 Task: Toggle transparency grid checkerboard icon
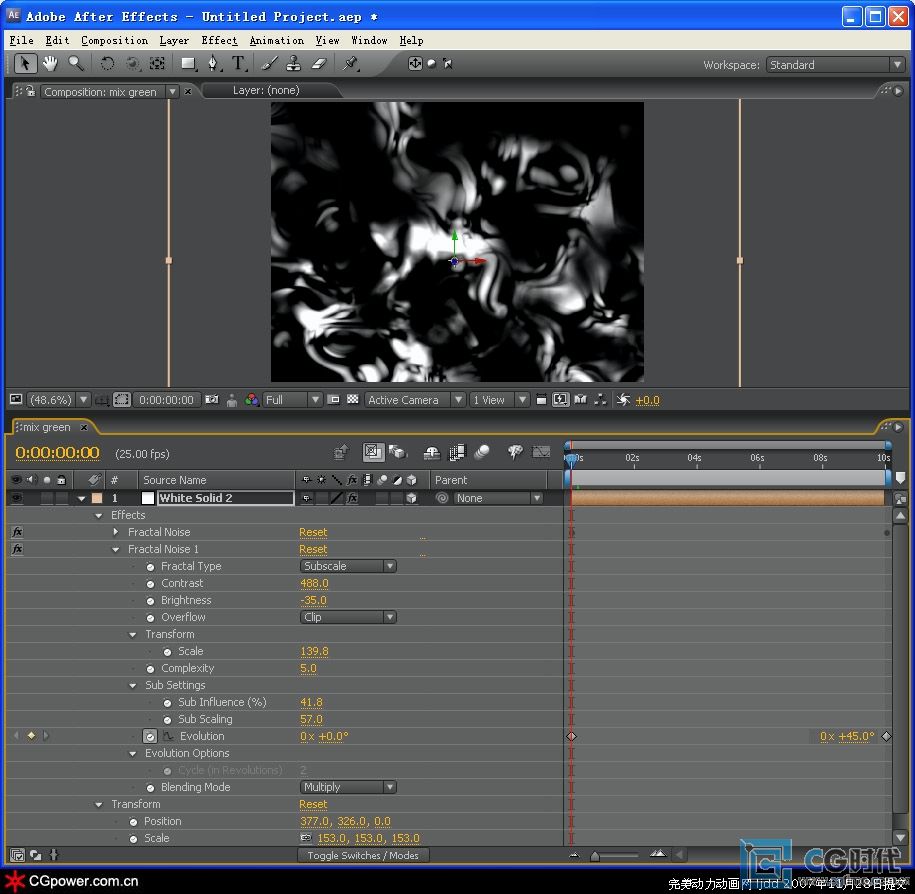click(x=352, y=400)
